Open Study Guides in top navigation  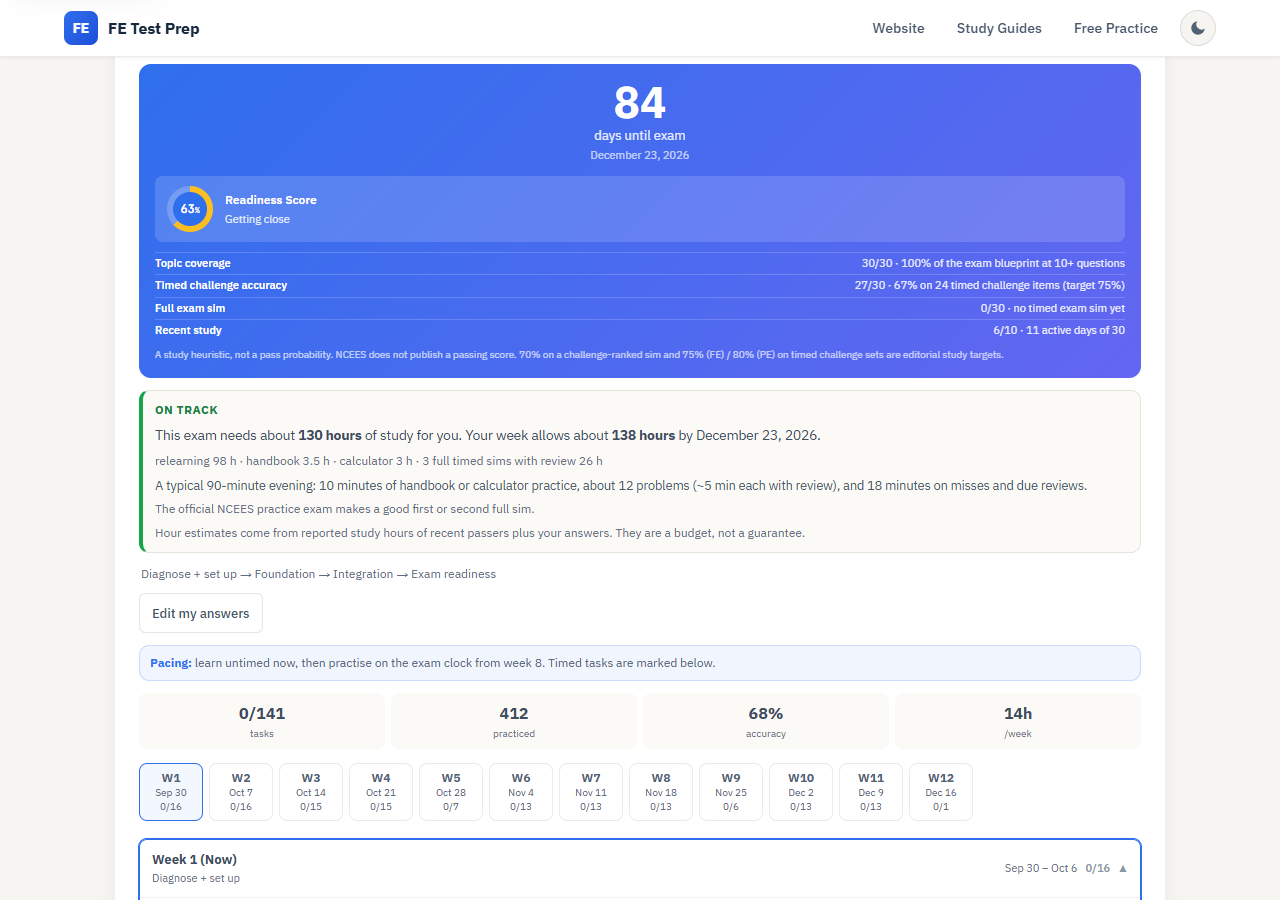[999, 28]
